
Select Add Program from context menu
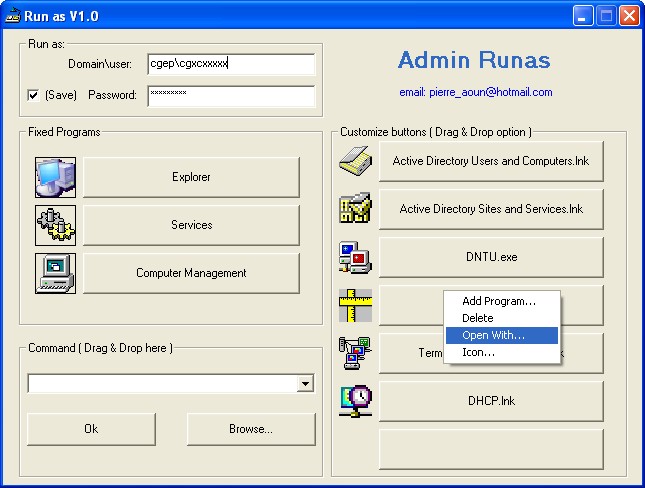coord(499,301)
